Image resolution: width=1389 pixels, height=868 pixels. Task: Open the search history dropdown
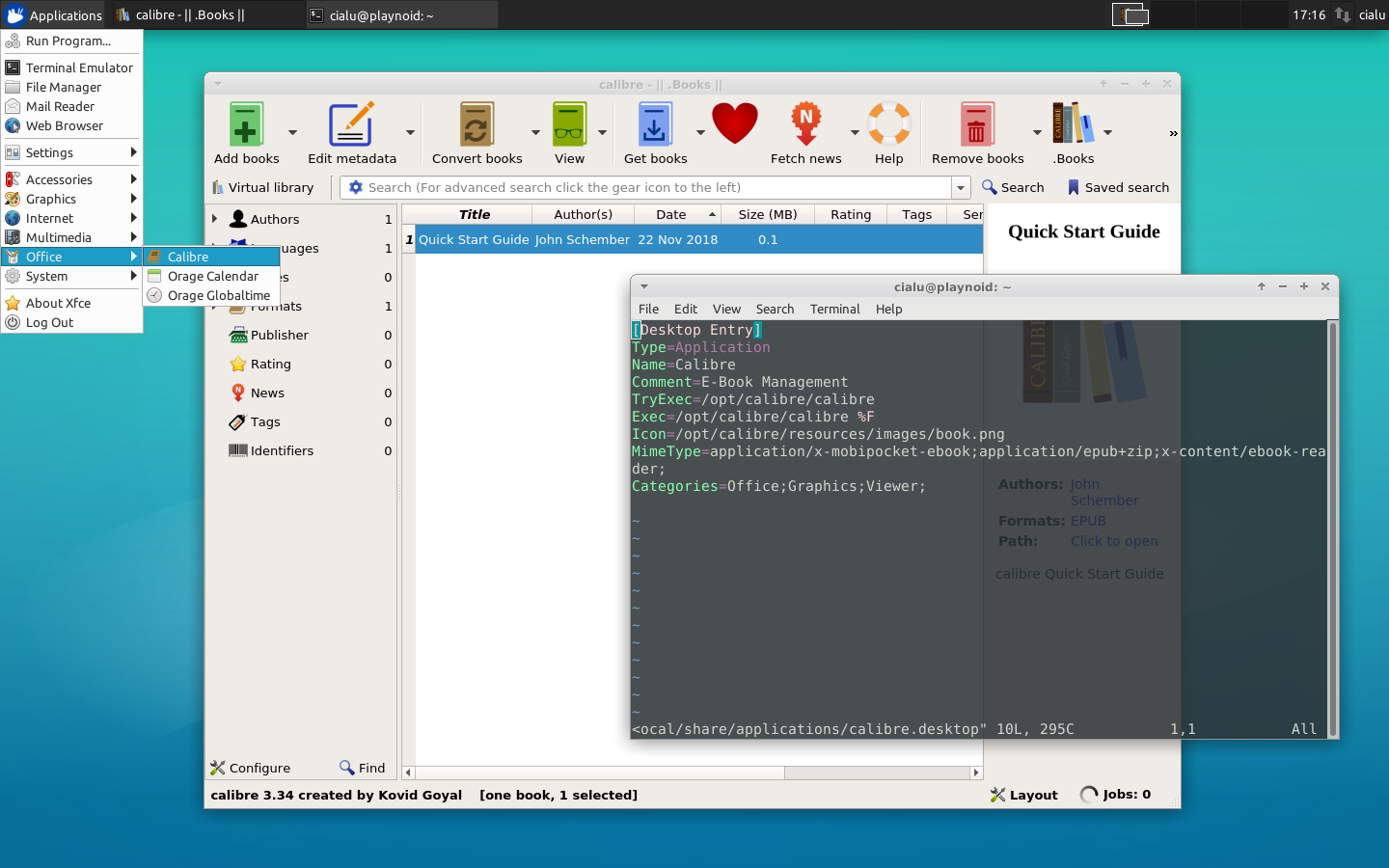pyautogui.click(x=961, y=187)
